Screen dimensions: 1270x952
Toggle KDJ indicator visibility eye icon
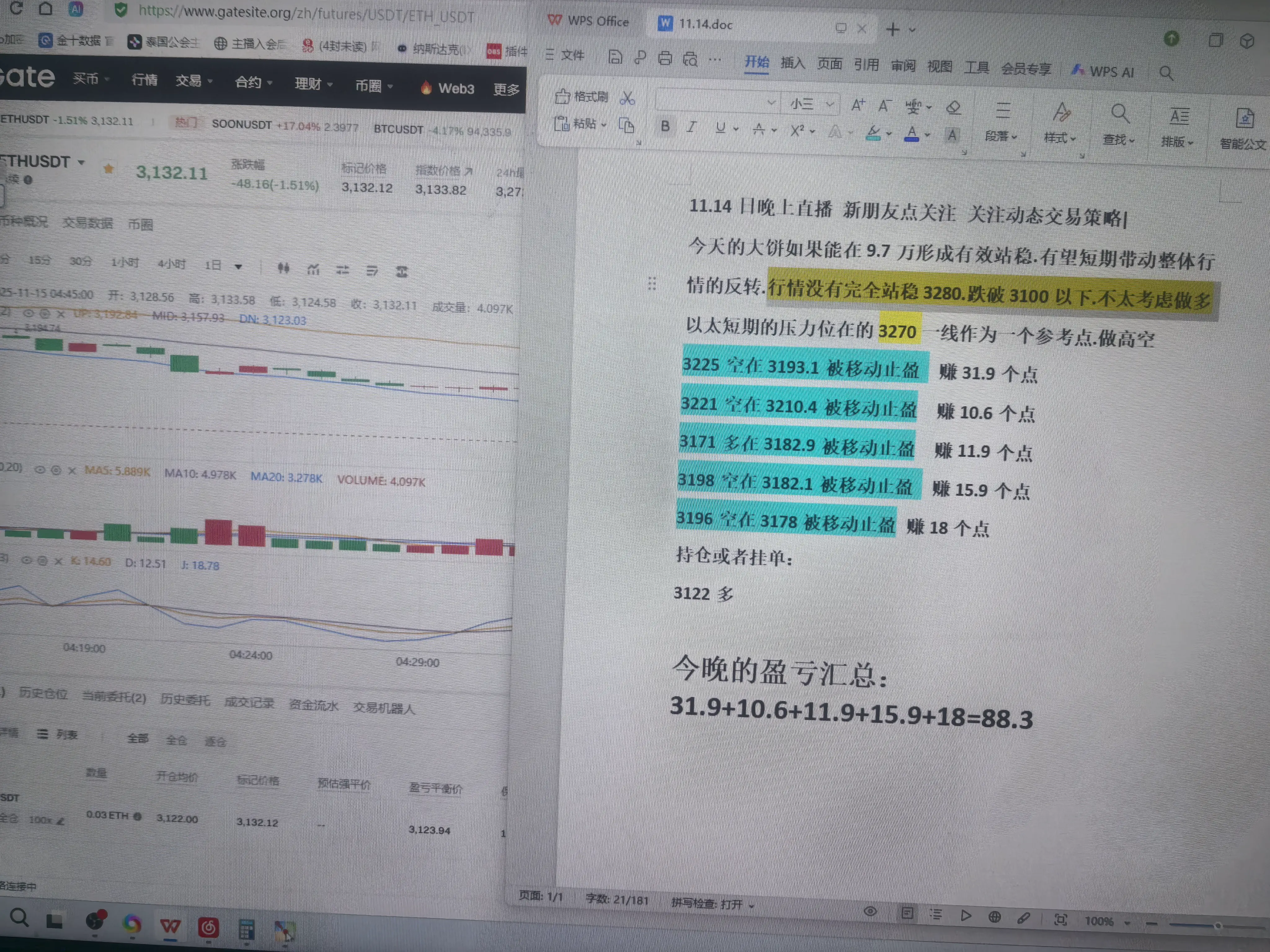coord(26,561)
